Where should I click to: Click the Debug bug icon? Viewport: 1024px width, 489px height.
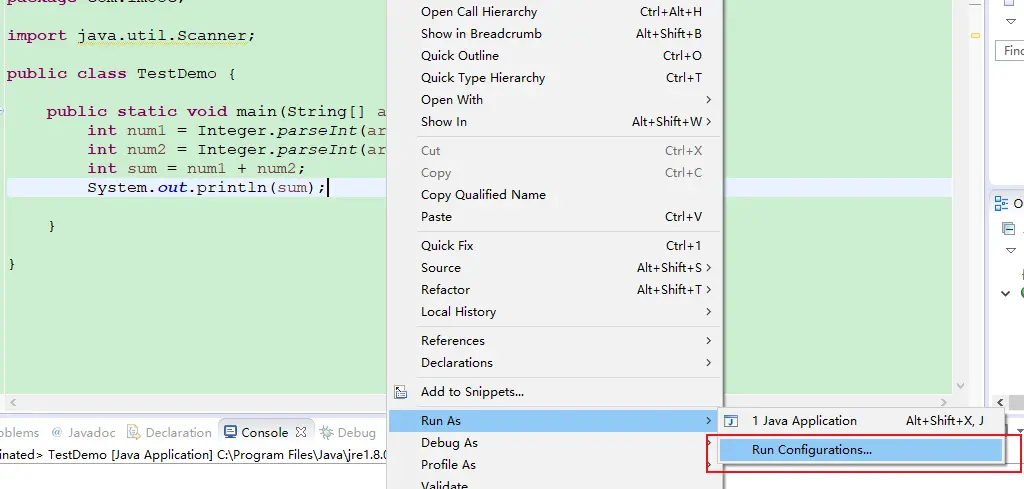tap(326, 432)
